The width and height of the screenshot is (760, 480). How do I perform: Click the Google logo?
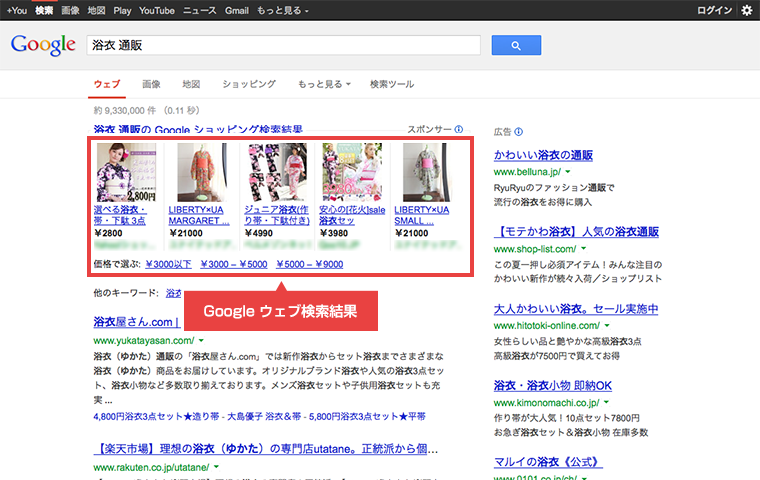[x=43, y=45]
